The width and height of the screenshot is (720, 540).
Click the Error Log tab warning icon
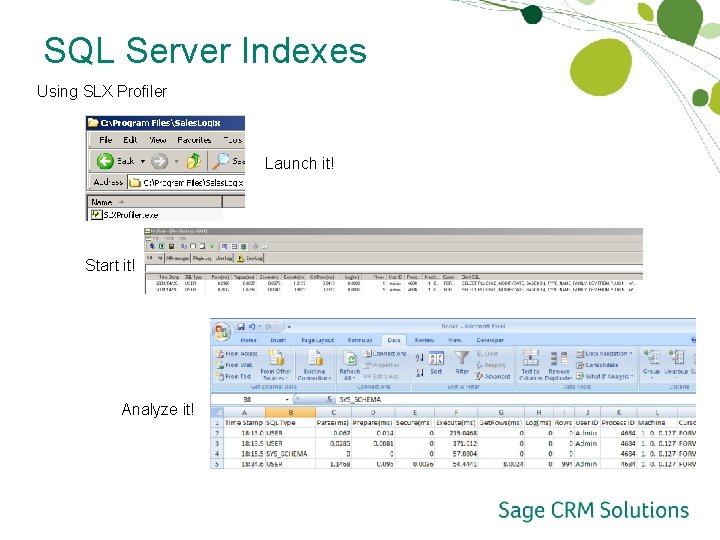click(x=240, y=259)
